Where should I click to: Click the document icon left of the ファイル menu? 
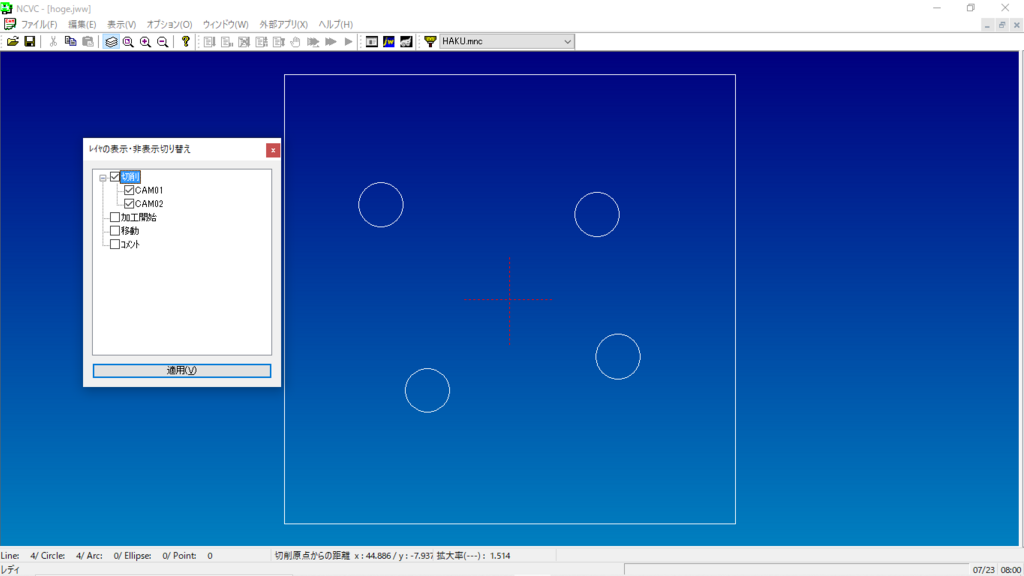pyautogui.click(x=10, y=24)
